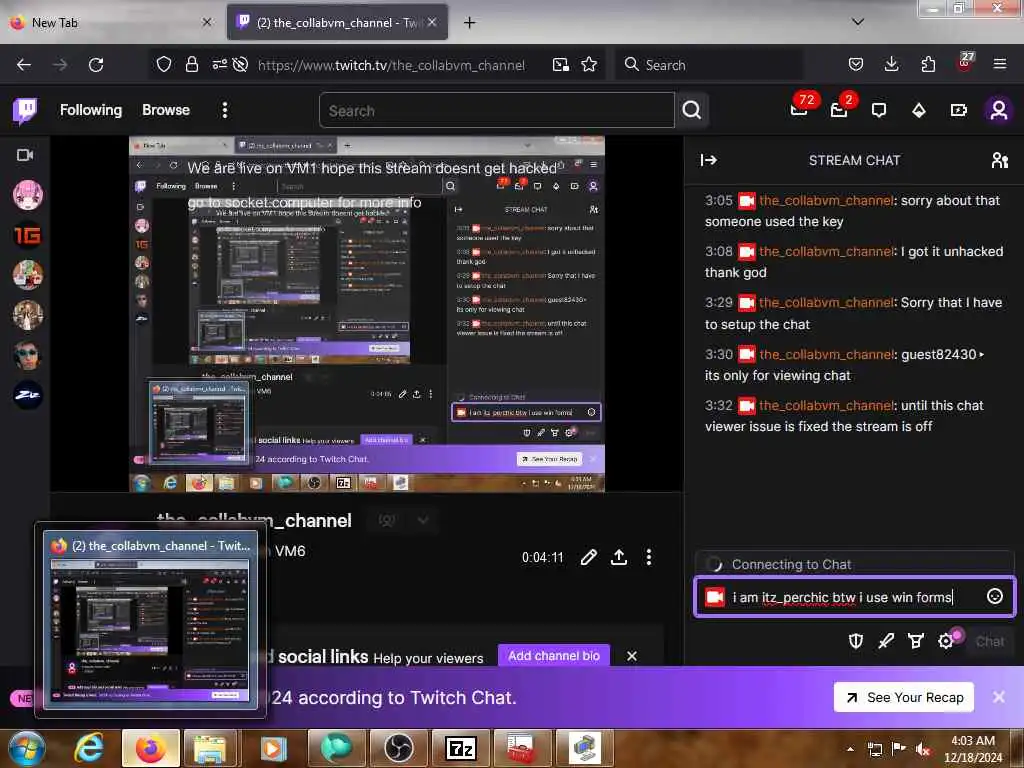Open chat settings gear icon

(946, 641)
